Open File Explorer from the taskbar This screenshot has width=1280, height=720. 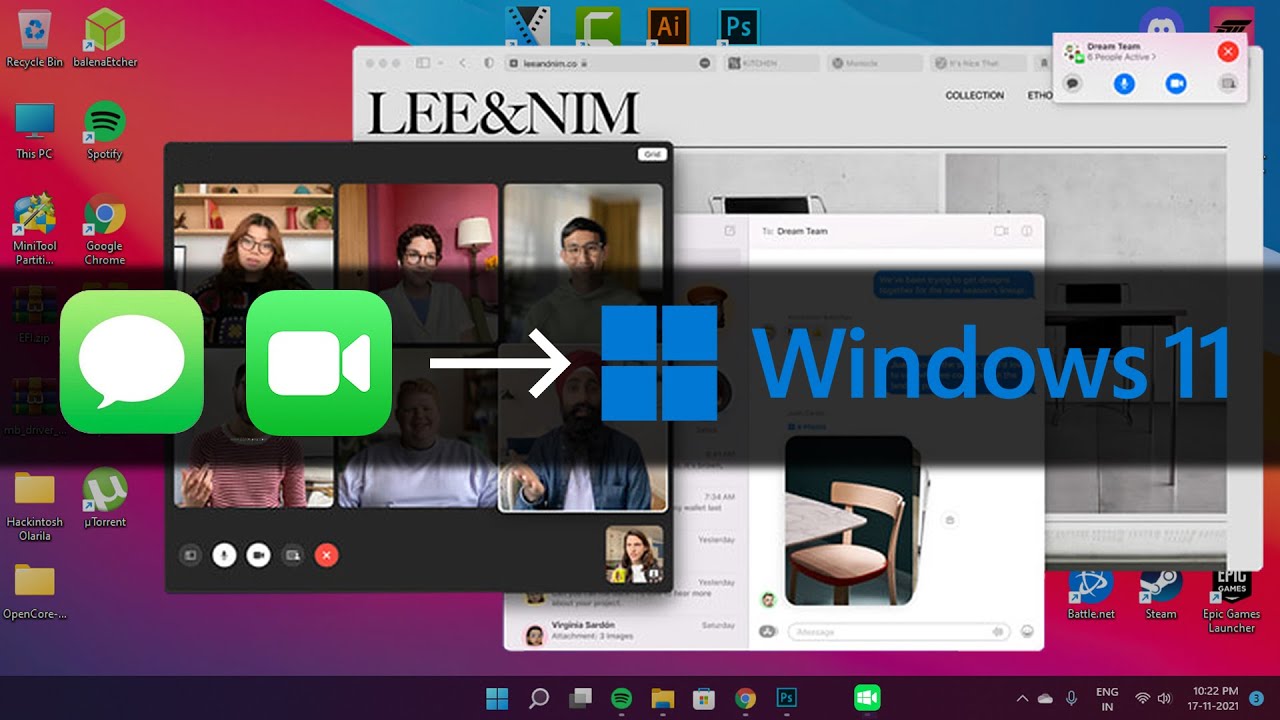(663, 698)
